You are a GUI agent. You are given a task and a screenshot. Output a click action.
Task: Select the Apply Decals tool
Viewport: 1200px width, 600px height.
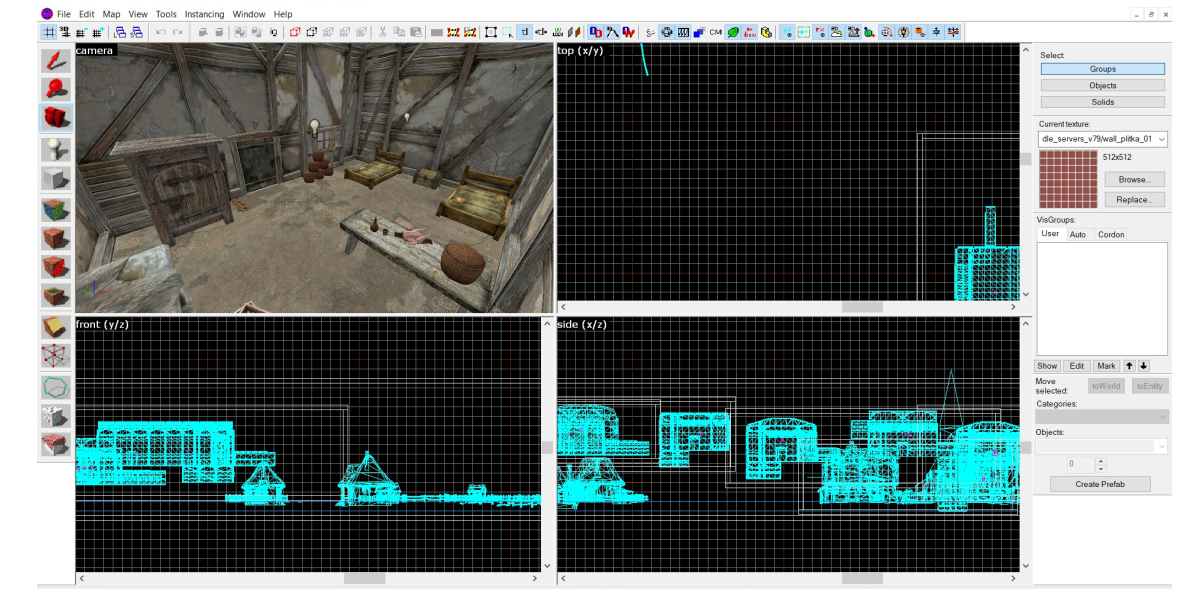tap(54, 268)
